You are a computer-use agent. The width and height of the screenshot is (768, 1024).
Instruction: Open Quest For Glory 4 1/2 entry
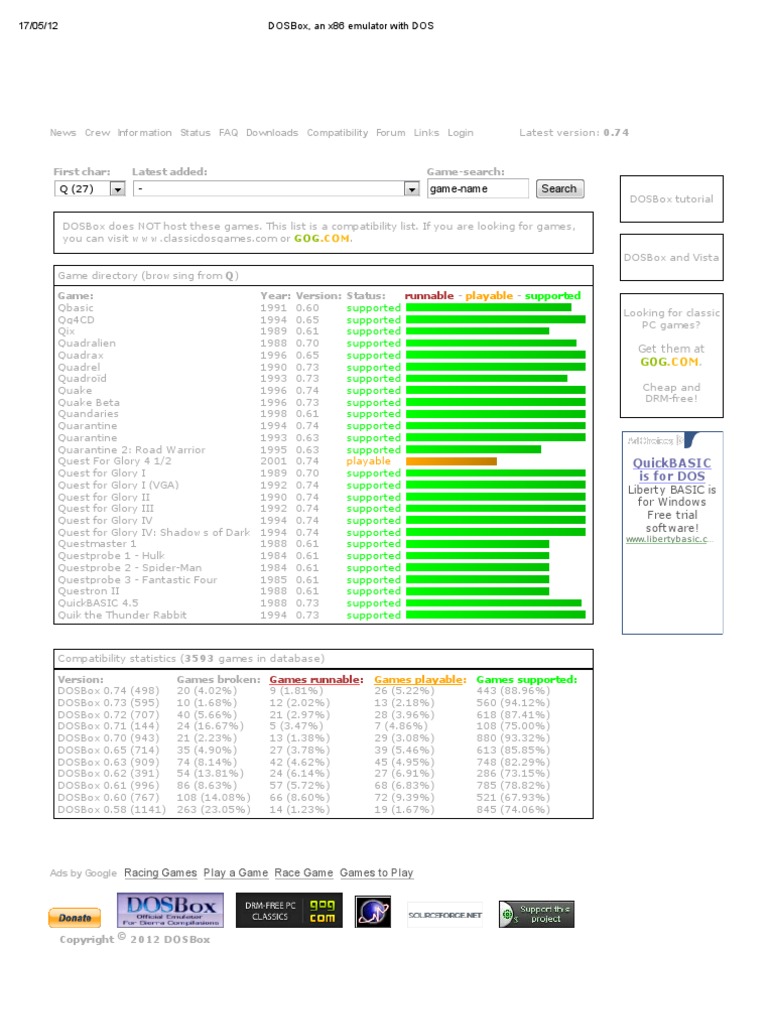tap(114, 461)
